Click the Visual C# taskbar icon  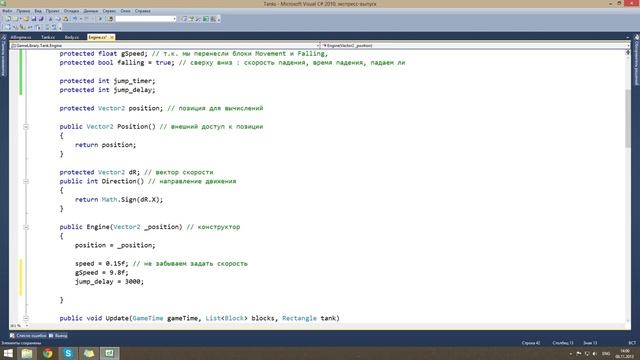[x=109, y=353]
